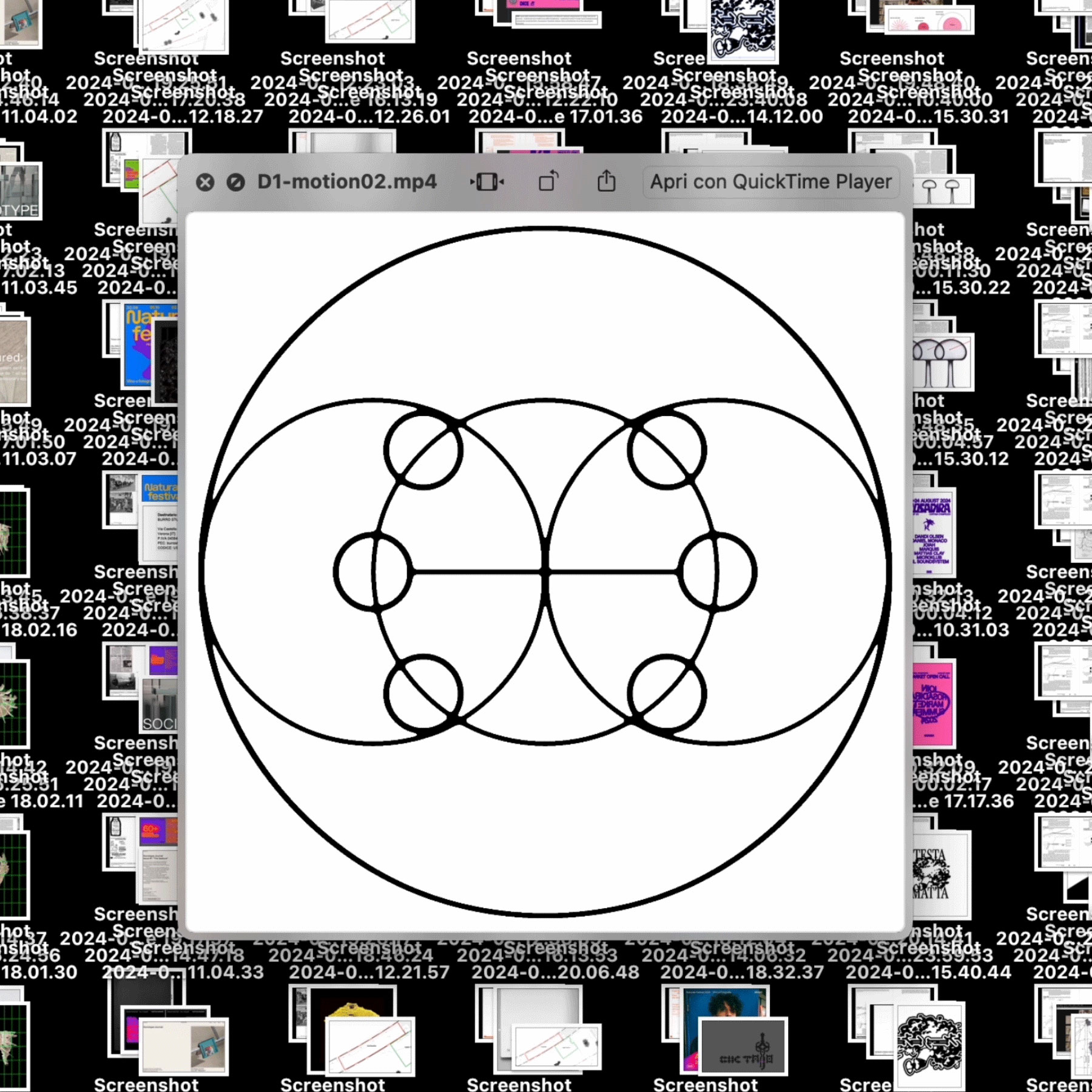1092x1092 pixels.
Task: Click the D1-motion02.mp4 title text
Action: point(346,182)
